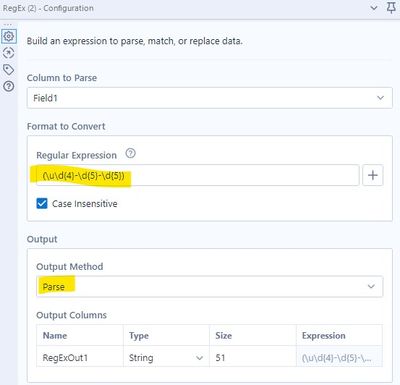
Task: Click the Regular Expression input field
Action: point(198,175)
